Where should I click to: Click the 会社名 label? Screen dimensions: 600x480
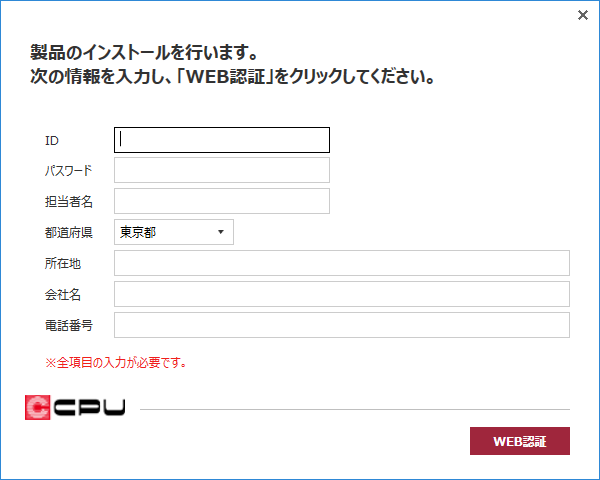pos(63,294)
